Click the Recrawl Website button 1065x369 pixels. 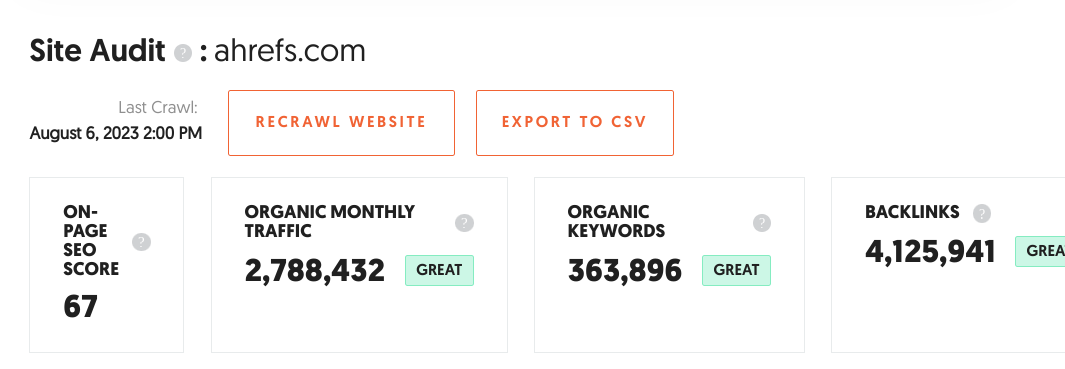[341, 123]
